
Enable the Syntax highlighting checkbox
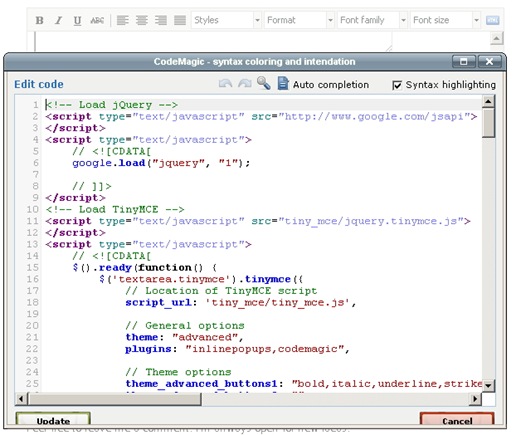[397, 85]
